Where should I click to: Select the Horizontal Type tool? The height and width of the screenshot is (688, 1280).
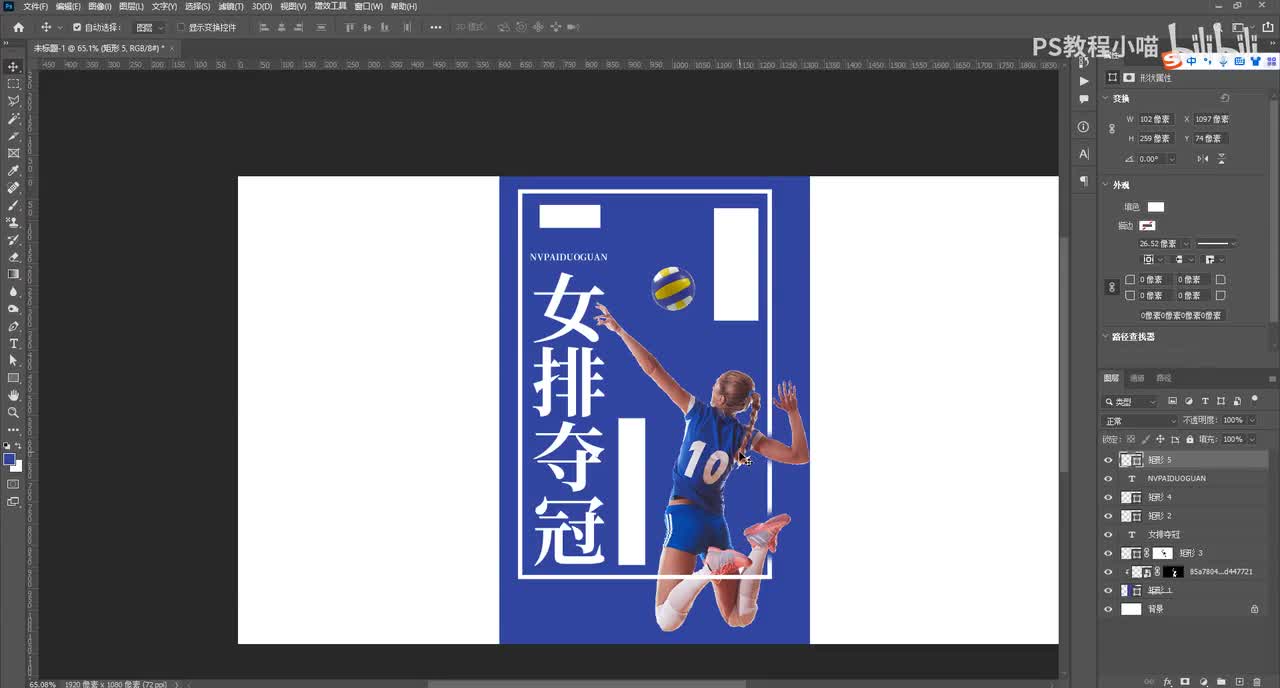tap(13, 343)
